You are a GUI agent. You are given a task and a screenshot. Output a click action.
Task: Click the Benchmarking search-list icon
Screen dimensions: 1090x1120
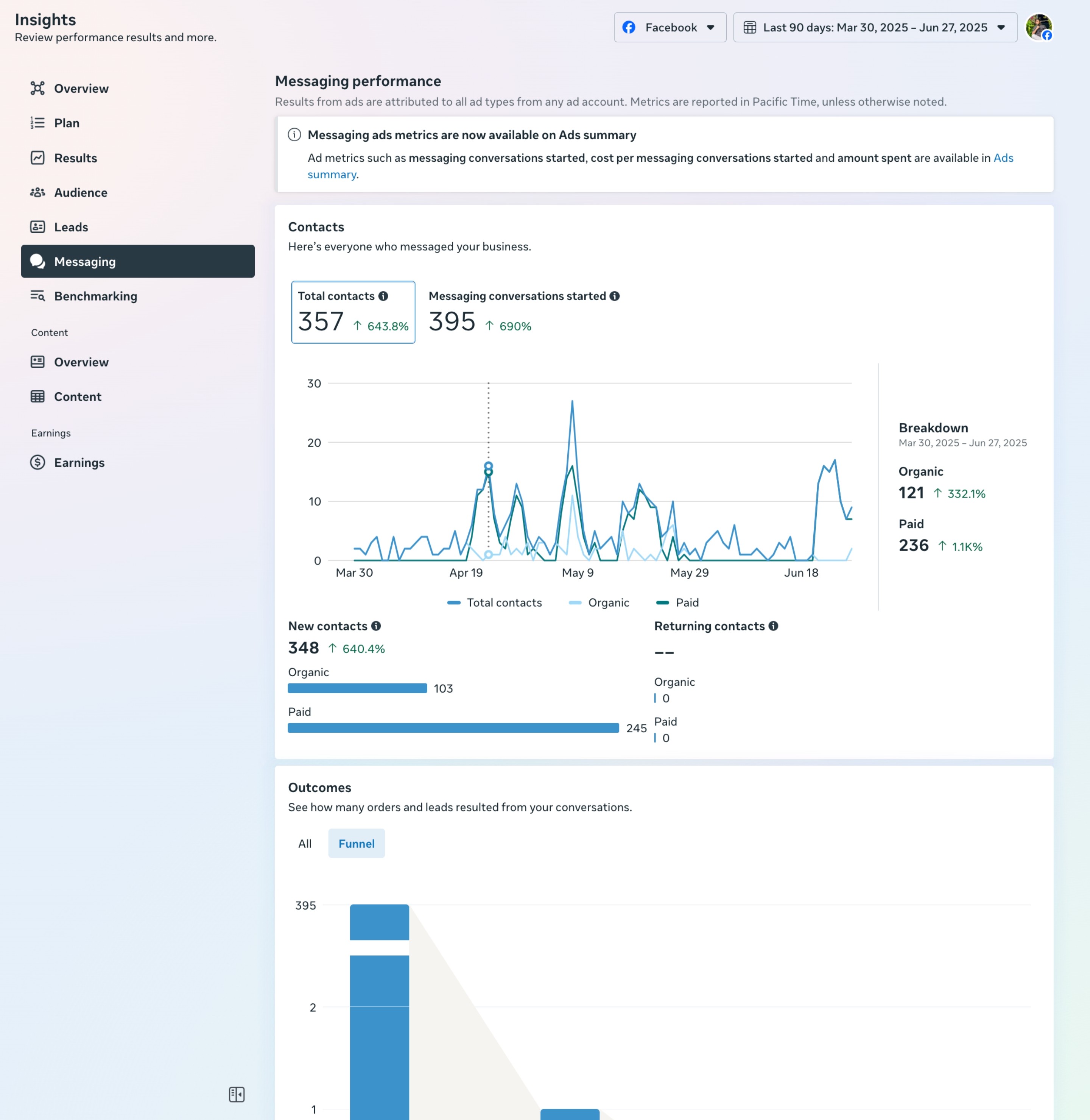38,296
